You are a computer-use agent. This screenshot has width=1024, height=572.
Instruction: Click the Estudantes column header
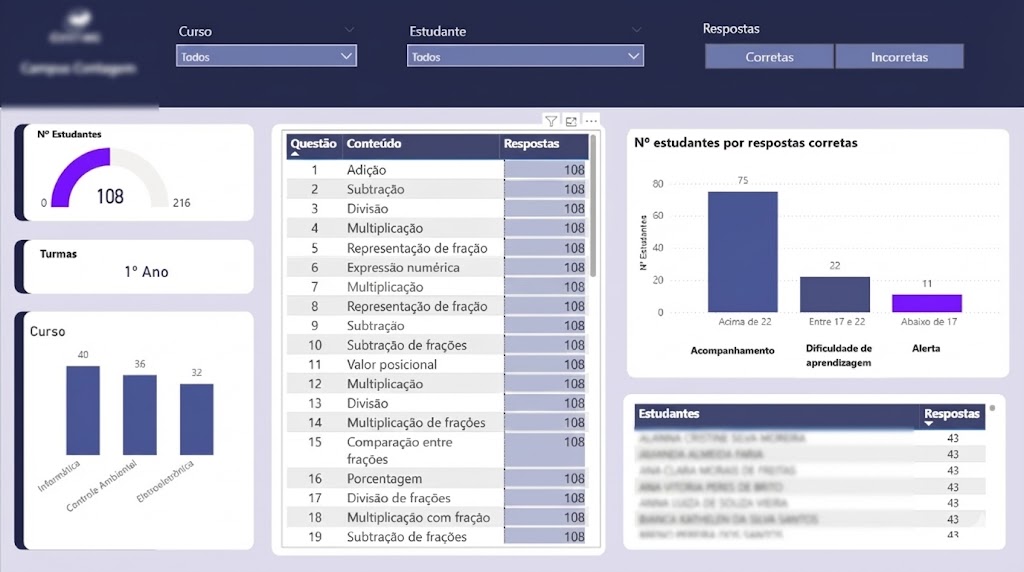[x=669, y=413]
